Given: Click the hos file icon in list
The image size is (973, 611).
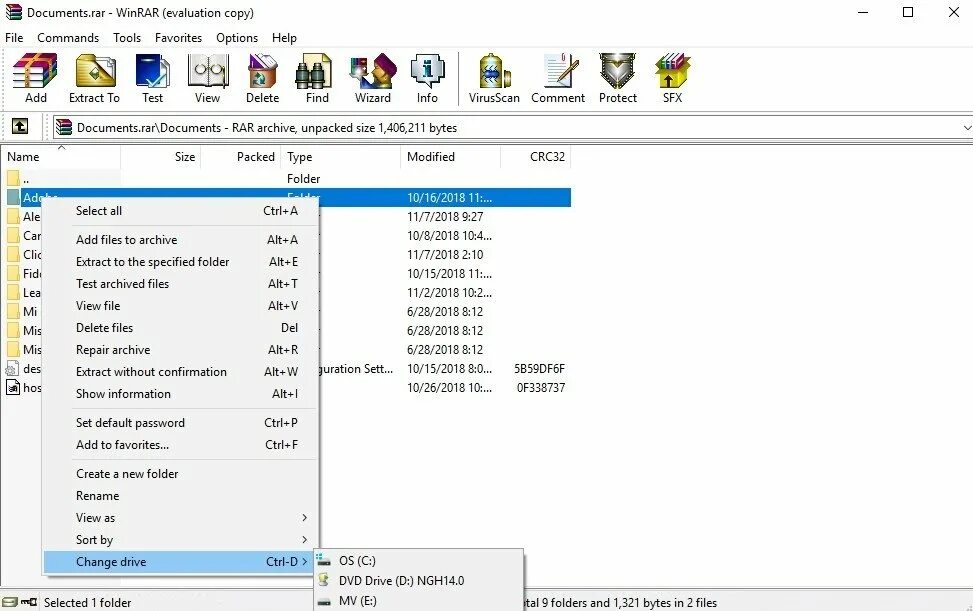Looking at the screenshot, I should [x=13, y=388].
